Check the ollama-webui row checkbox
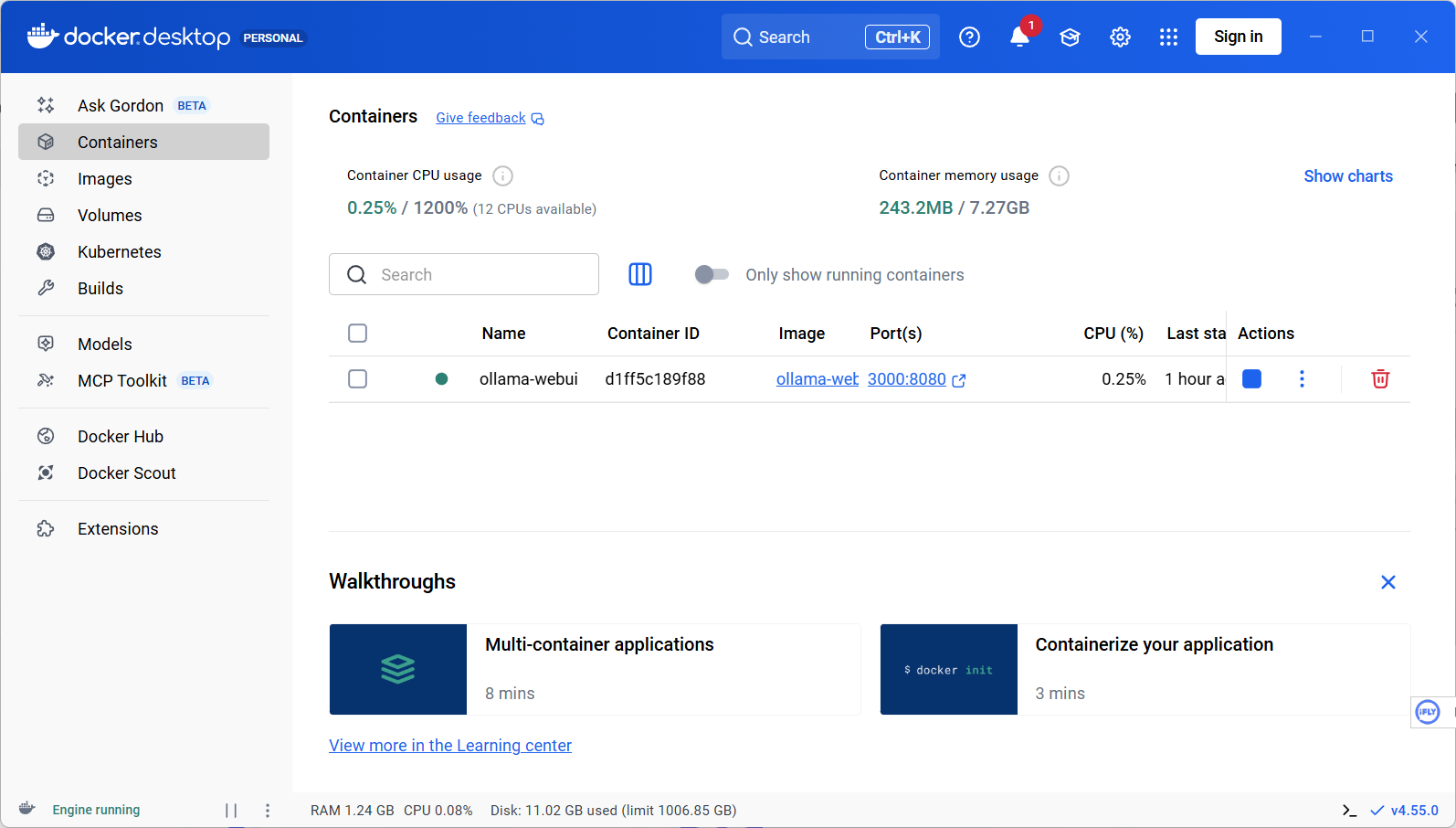 pyautogui.click(x=358, y=378)
